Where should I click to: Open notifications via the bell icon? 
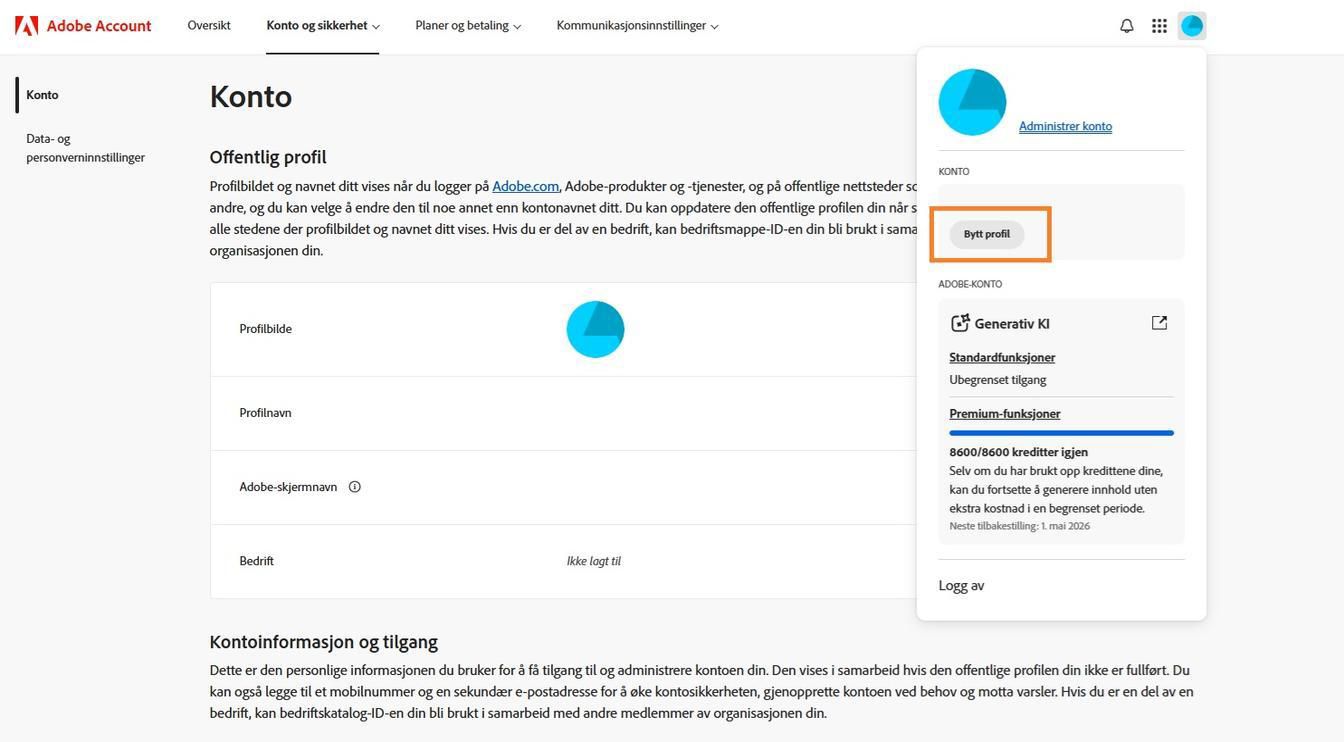pyautogui.click(x=1125, y=25)
